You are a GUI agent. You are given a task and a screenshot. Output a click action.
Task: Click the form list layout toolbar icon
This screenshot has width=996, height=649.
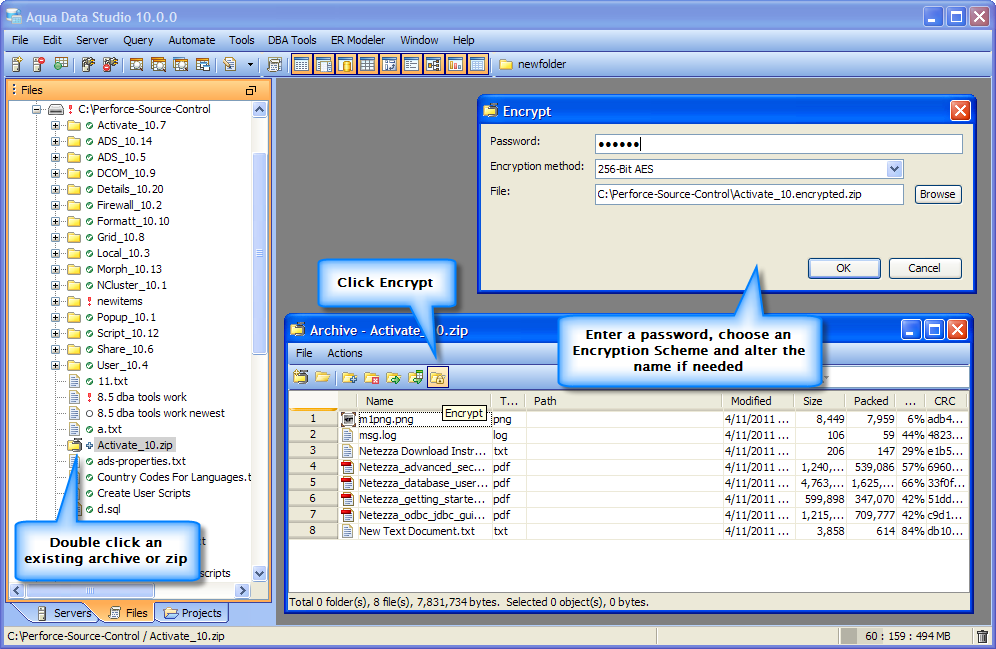click(412, 64)
